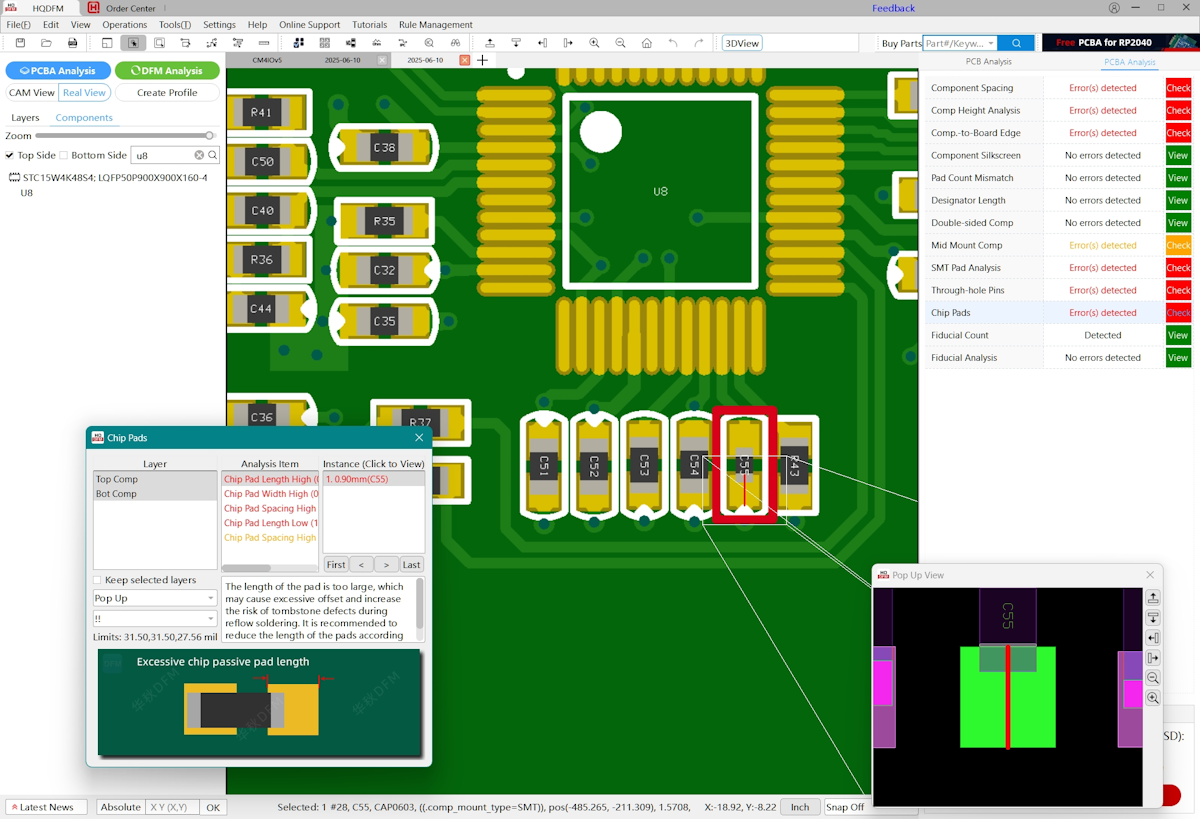This screenshot has height=819, width=1200.
Task: Select the Zoom In tool on the toolbar
Action: pyautogui.click(x=594, y=43)
